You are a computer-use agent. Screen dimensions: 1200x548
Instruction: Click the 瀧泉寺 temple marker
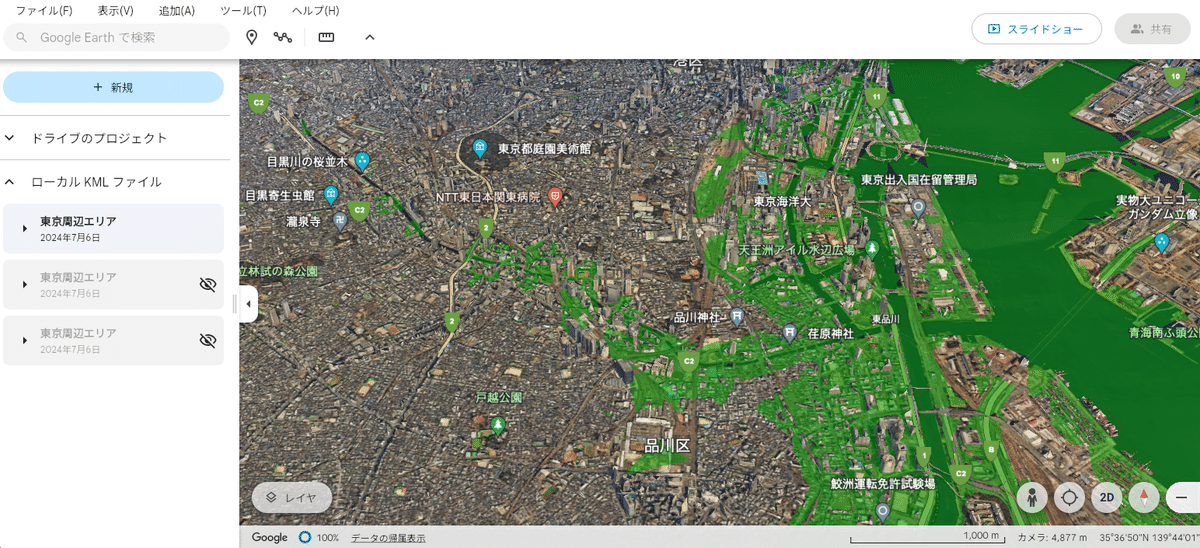pos(341,220)
